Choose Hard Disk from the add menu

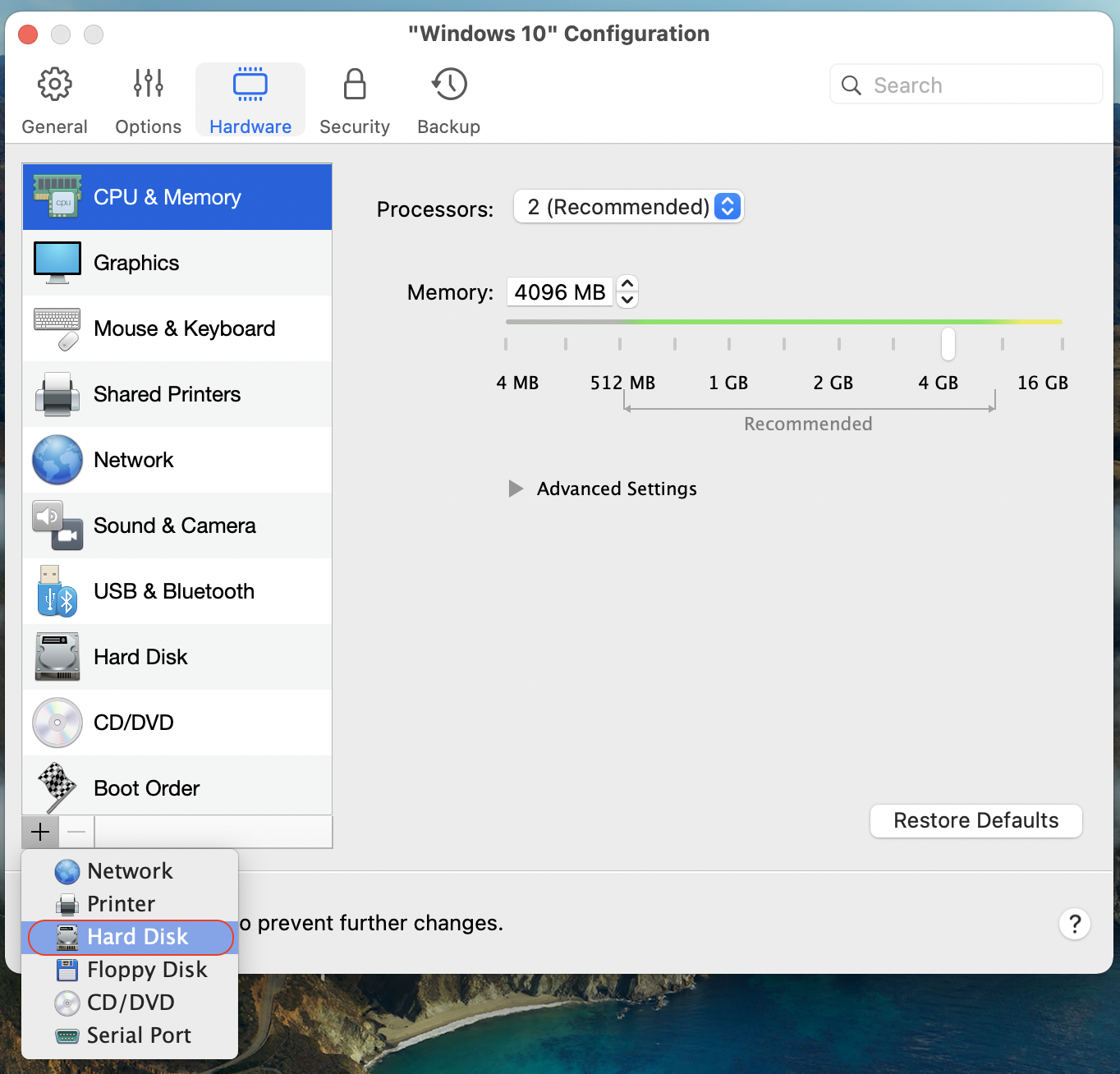click(131, 937)
